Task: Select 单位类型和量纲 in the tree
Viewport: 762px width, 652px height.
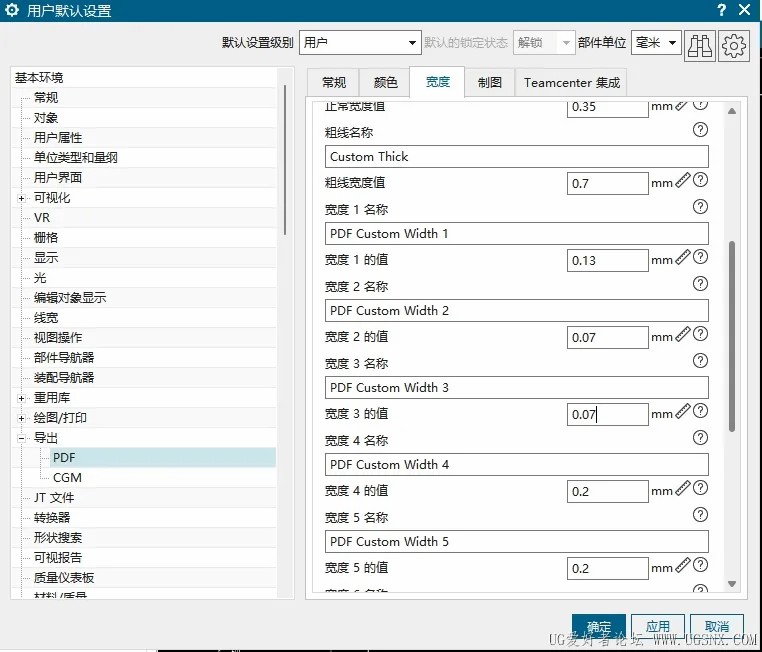Action: tap(75, 157)
